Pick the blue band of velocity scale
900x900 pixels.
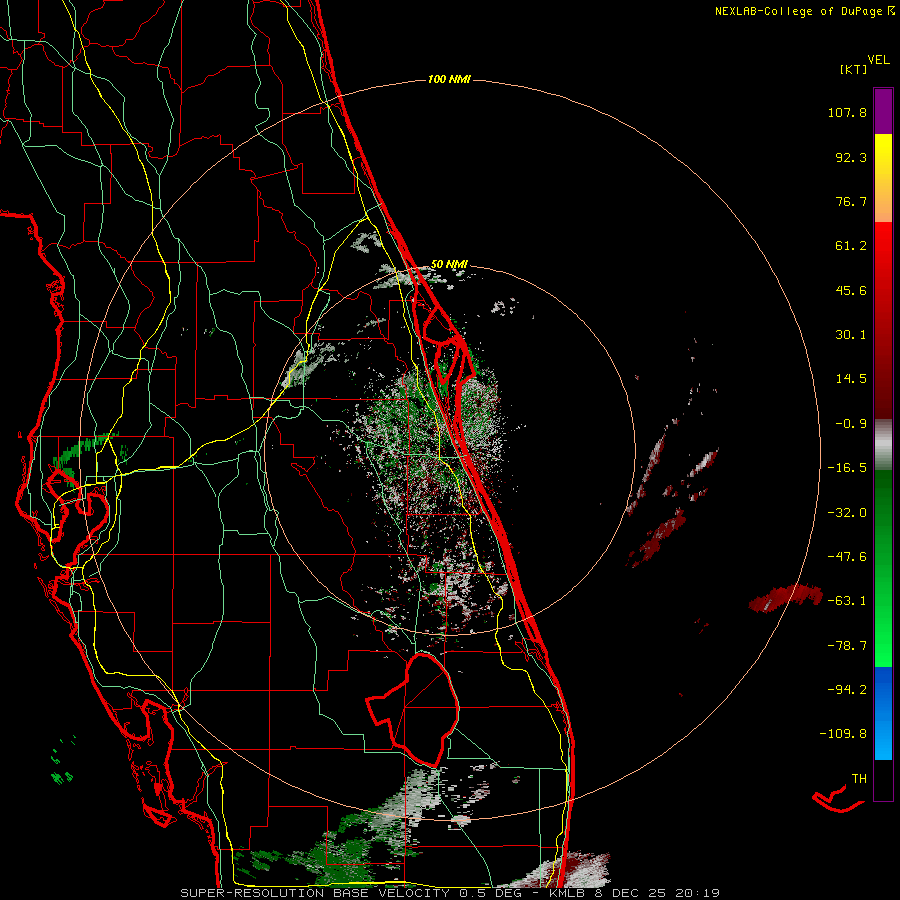883,713
